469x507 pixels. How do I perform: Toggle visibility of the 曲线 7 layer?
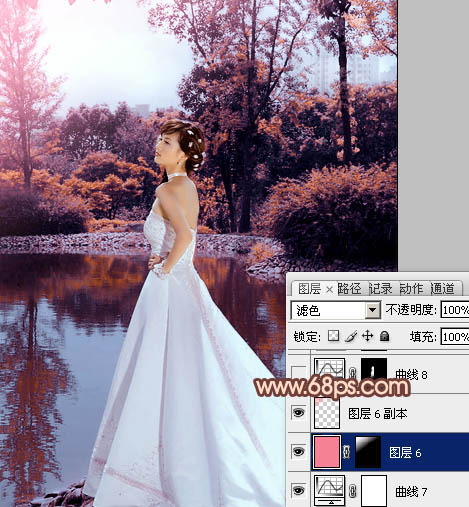tap(298, 491)
